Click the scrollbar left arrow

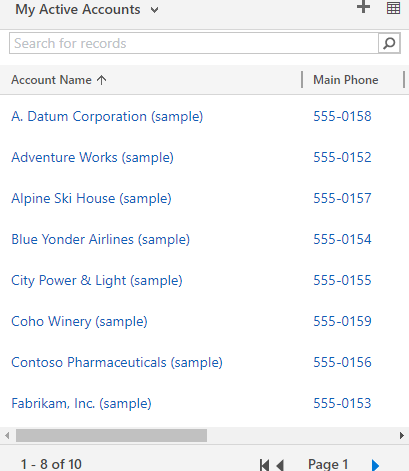[7, 435]
